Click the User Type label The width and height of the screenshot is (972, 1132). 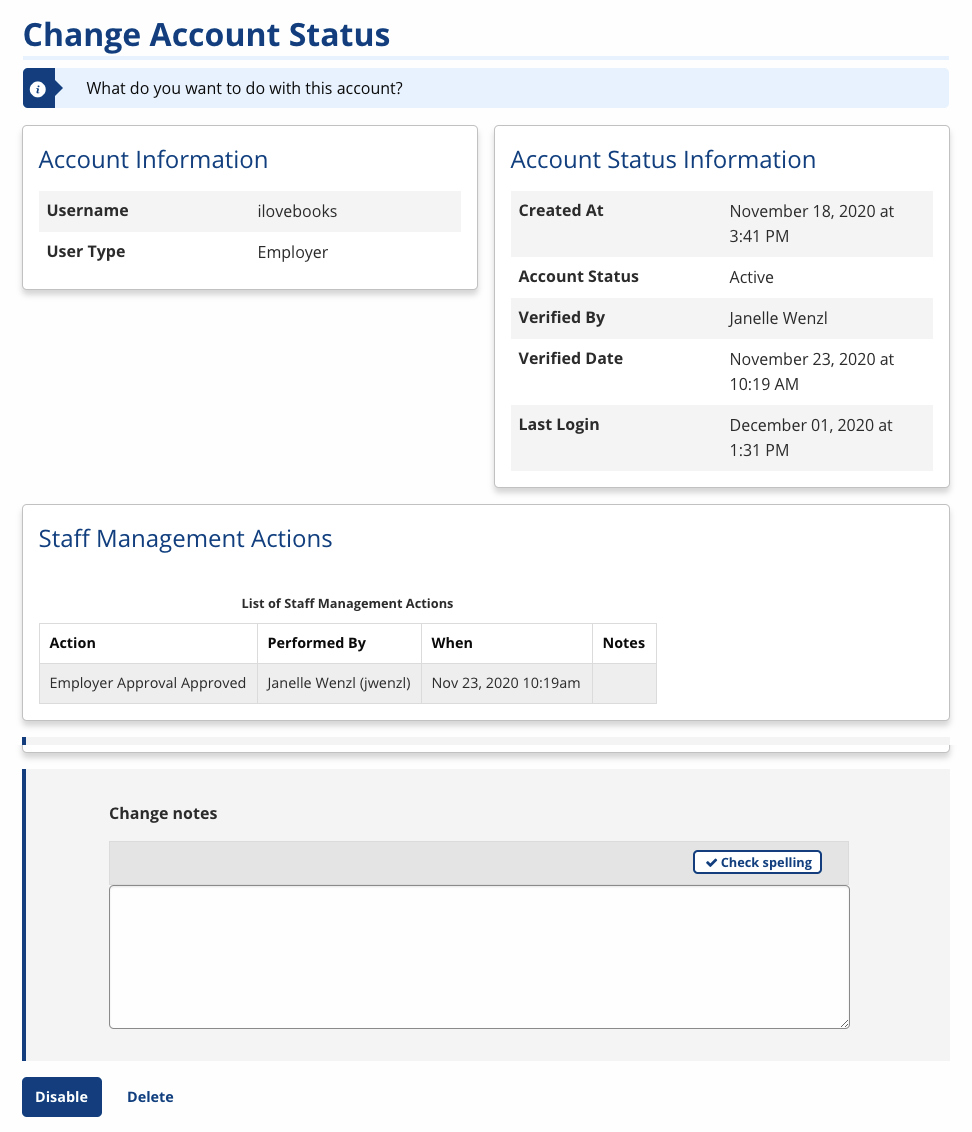click(86, 252)
